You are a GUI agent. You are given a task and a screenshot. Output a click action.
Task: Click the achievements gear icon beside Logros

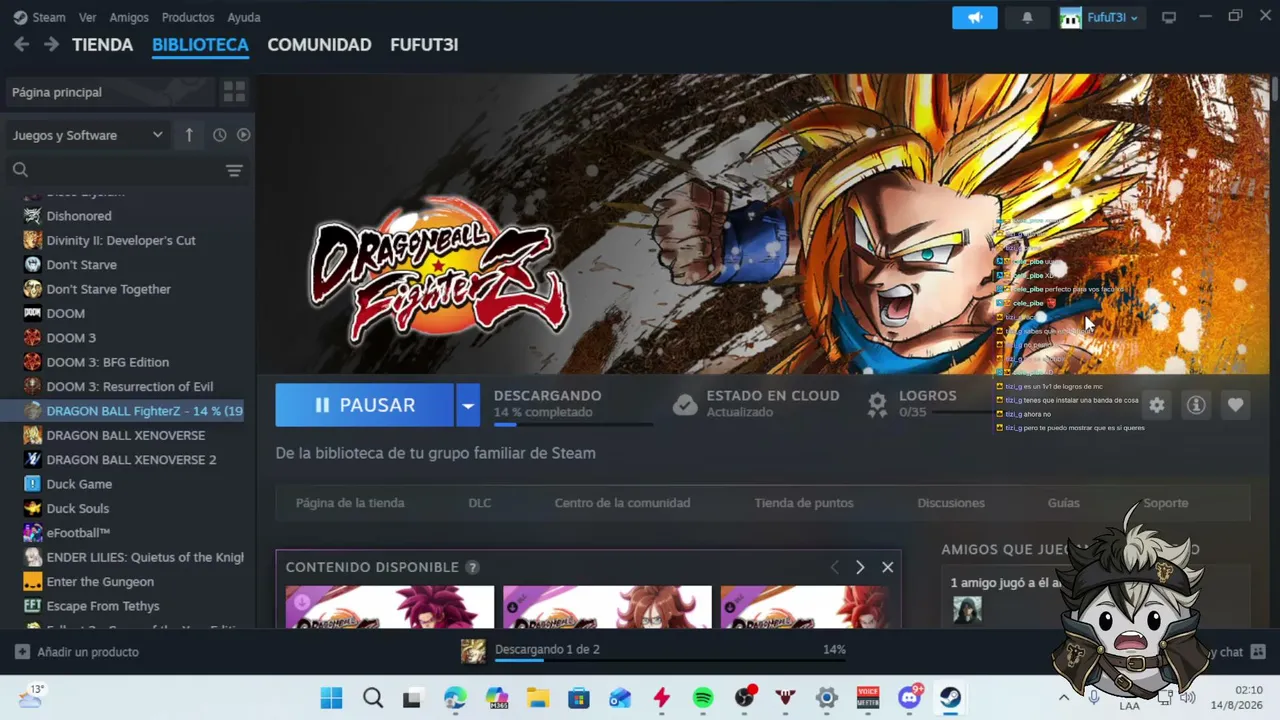click(877, 404)
